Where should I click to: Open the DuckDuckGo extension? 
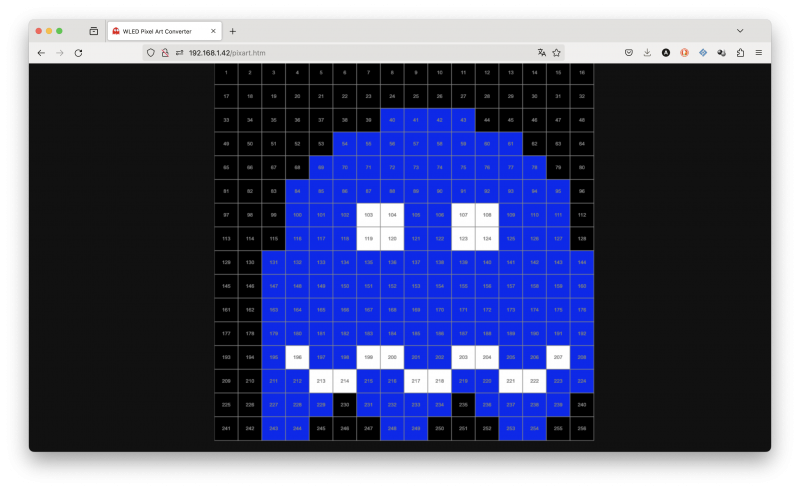point(684,53)
